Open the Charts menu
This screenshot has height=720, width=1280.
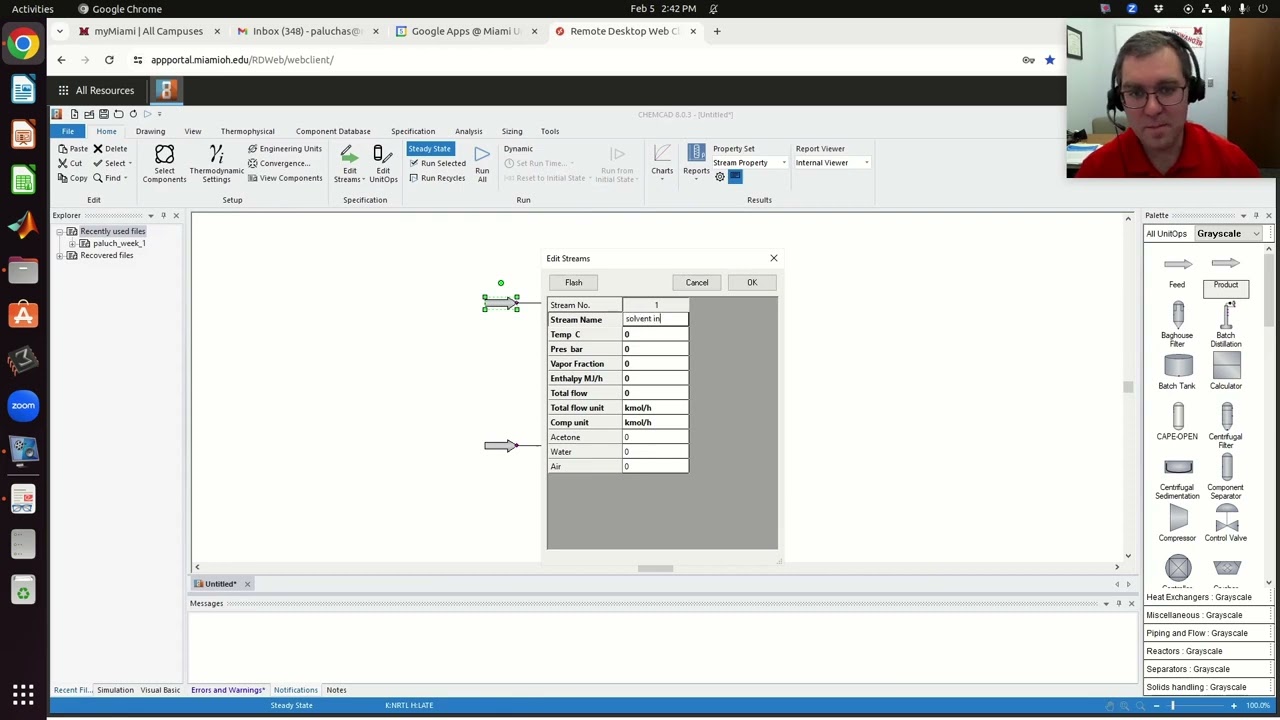pos(662,160)
